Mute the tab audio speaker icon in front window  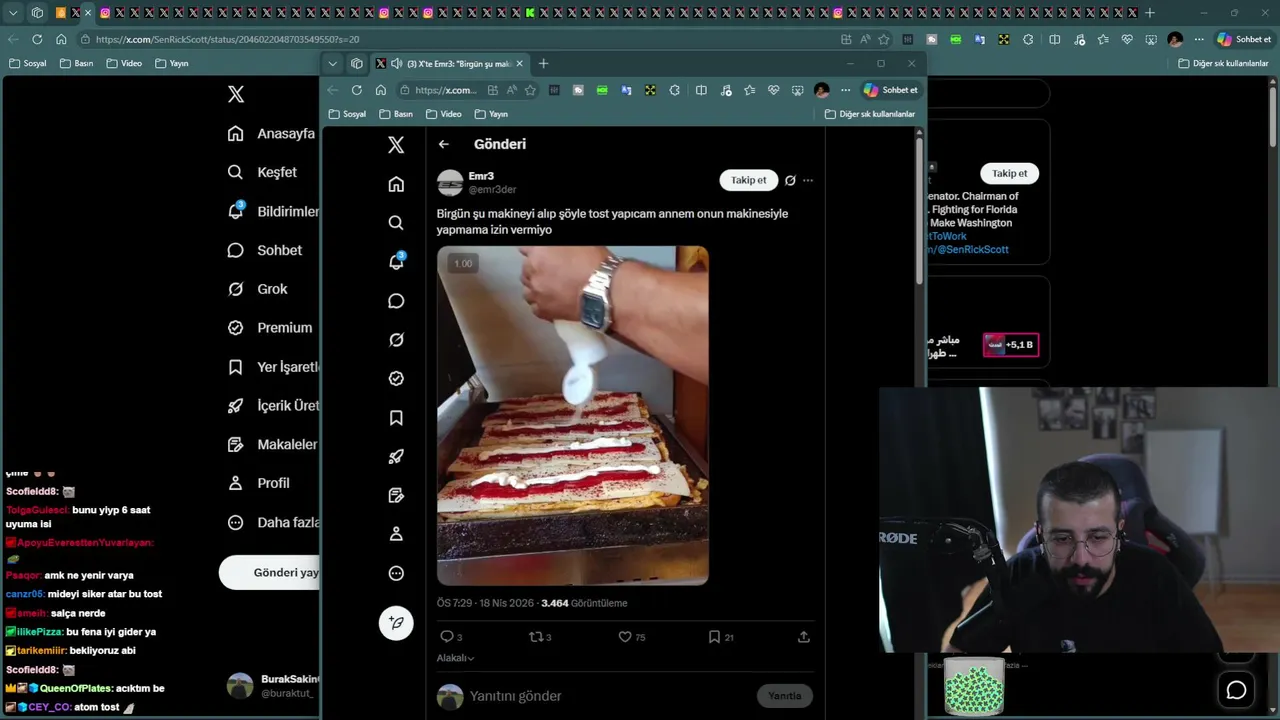coord(397,64)
